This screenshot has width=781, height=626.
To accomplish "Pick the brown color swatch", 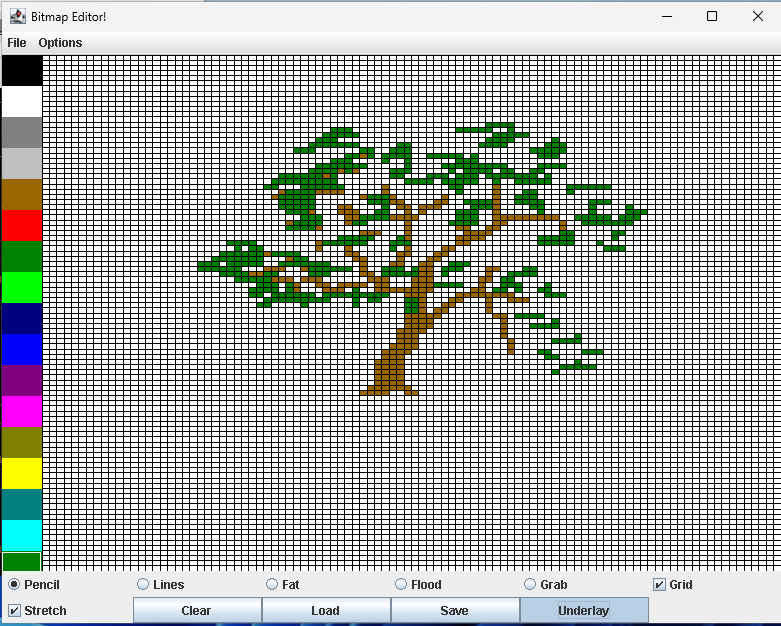I will (x=22, y=195).
